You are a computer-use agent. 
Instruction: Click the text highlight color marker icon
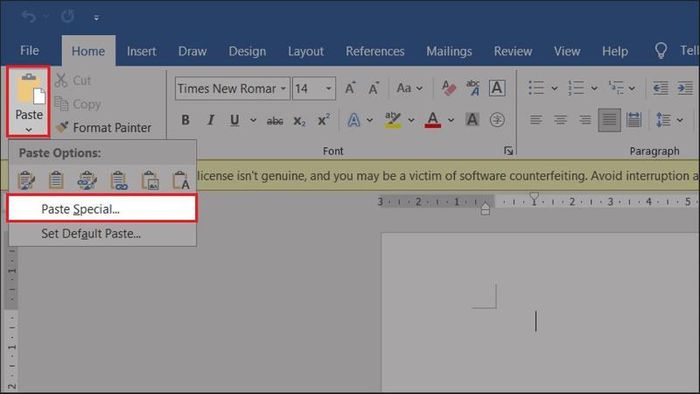point(393,120)
